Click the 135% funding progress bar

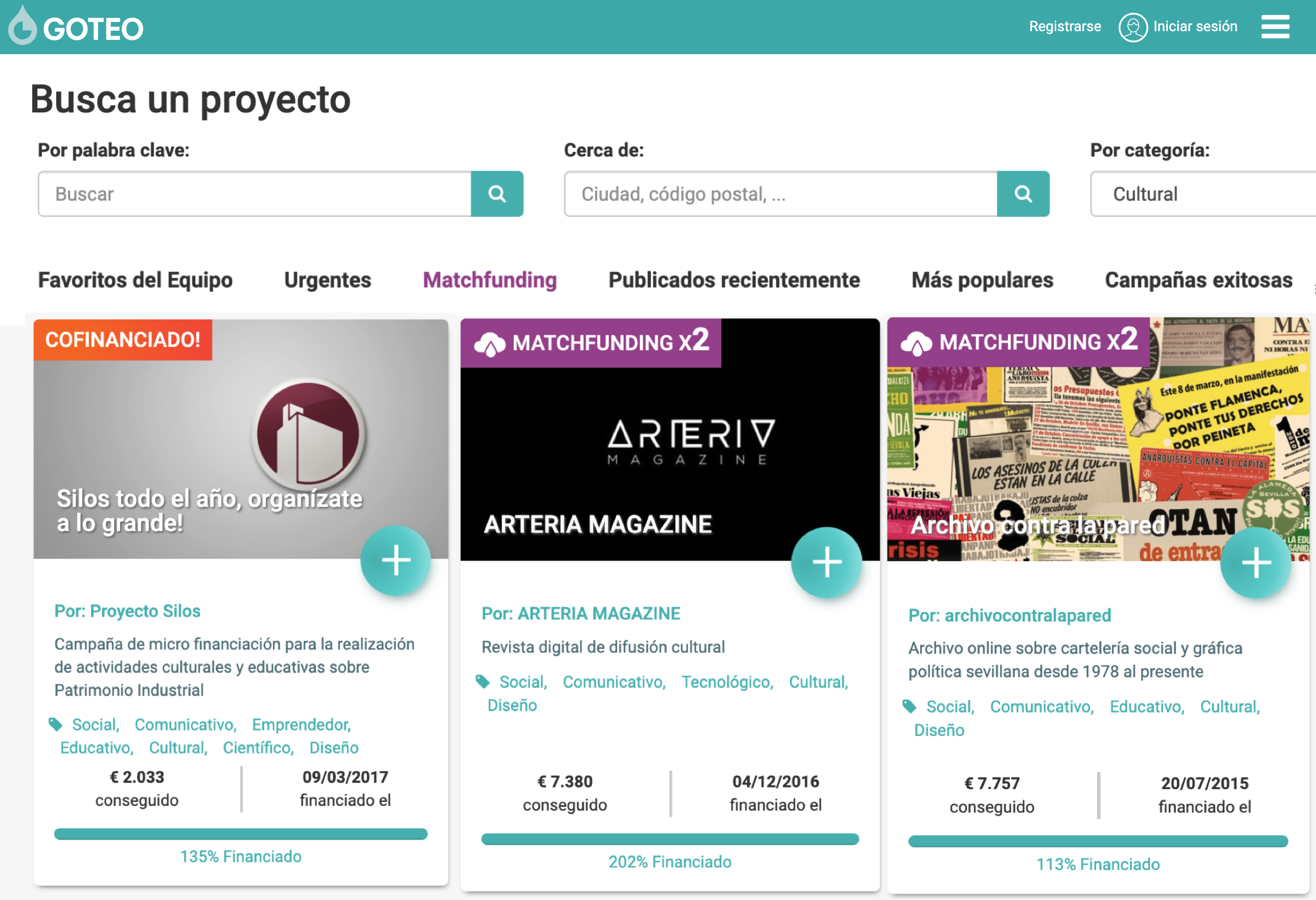(241, 834)
